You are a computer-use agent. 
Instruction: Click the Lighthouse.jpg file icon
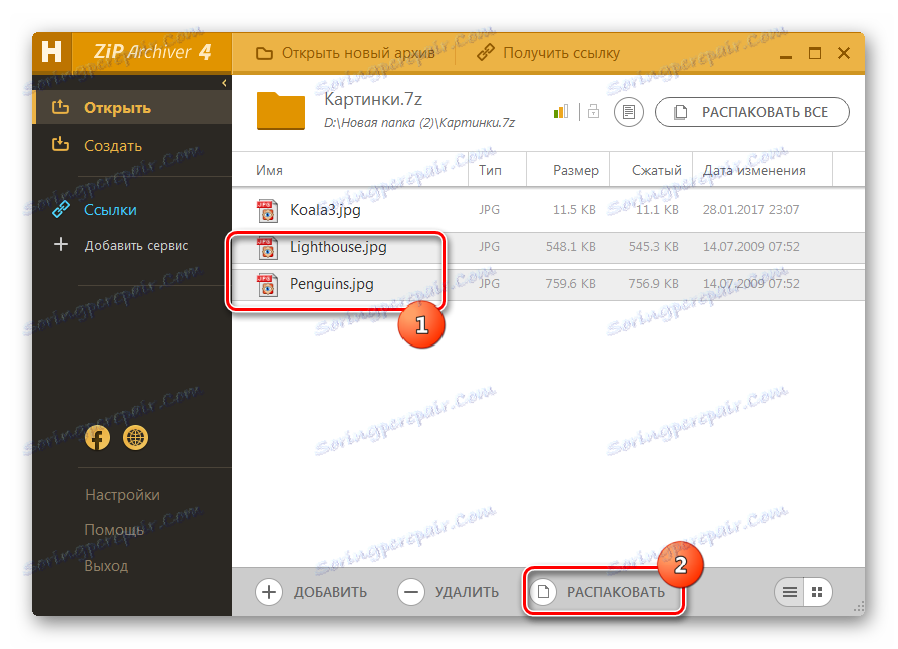[x=267, y=248]
